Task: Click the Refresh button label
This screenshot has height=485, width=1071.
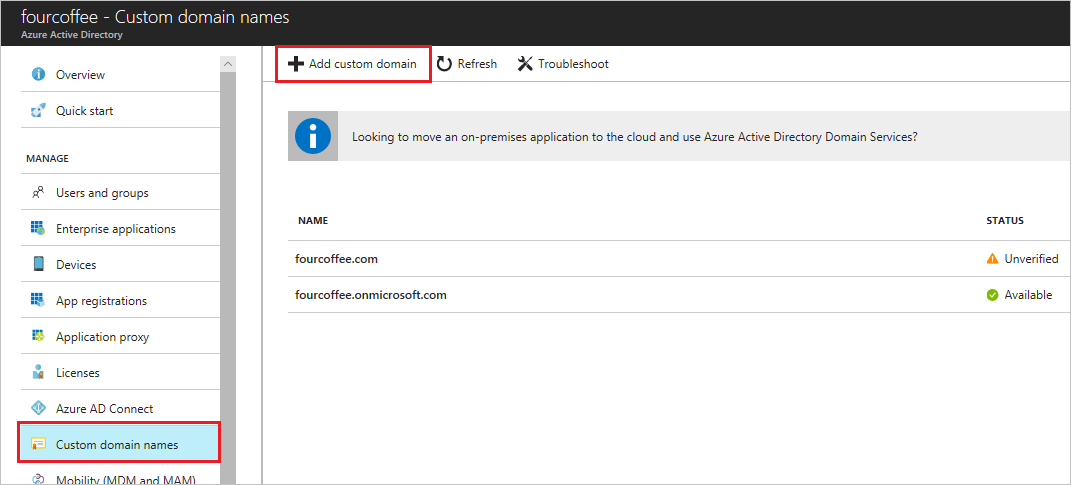Action: (x=477, y=64)
